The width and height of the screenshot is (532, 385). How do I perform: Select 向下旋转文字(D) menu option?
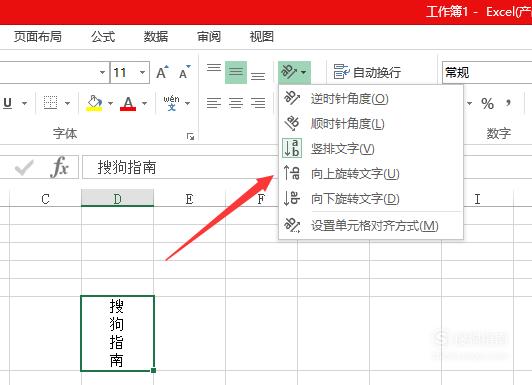pos(370,198)
